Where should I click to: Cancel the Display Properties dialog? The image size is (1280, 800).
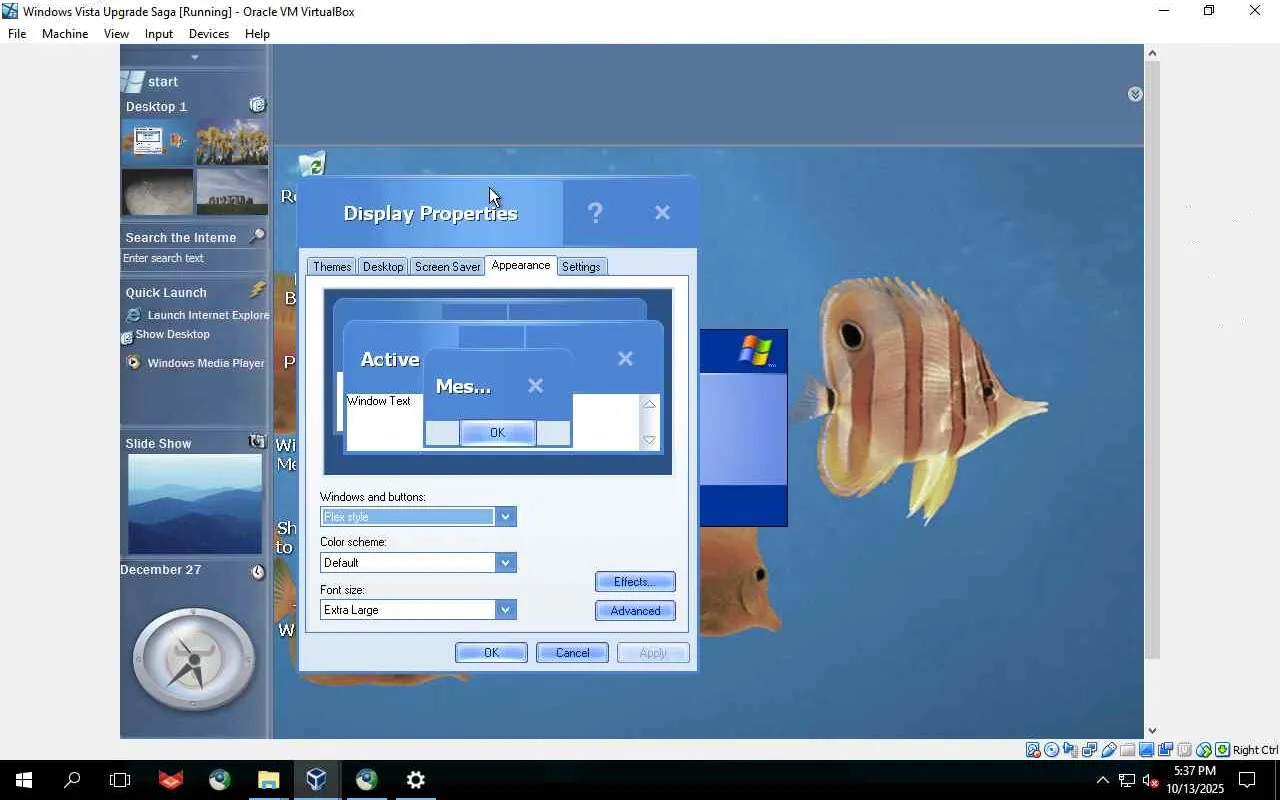tap(572, 653)
